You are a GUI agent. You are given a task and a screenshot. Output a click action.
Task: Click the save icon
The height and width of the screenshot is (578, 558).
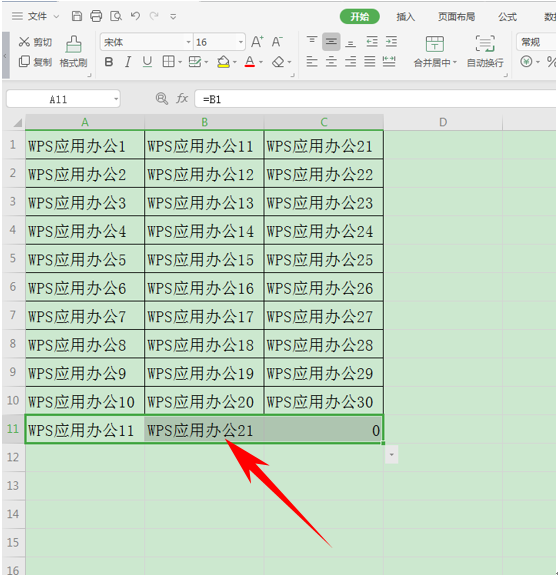77,16
